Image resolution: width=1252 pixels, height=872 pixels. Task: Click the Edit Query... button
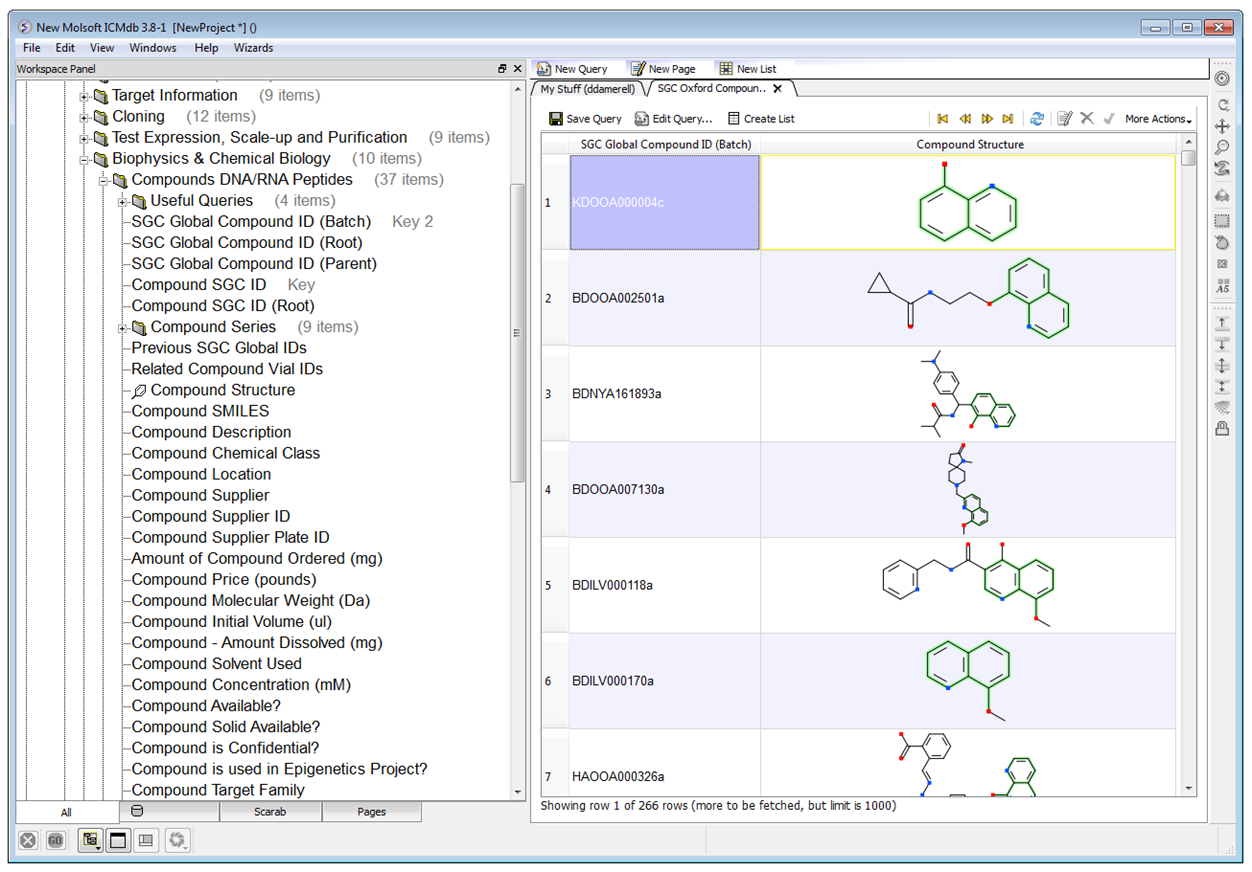[673, 119]
